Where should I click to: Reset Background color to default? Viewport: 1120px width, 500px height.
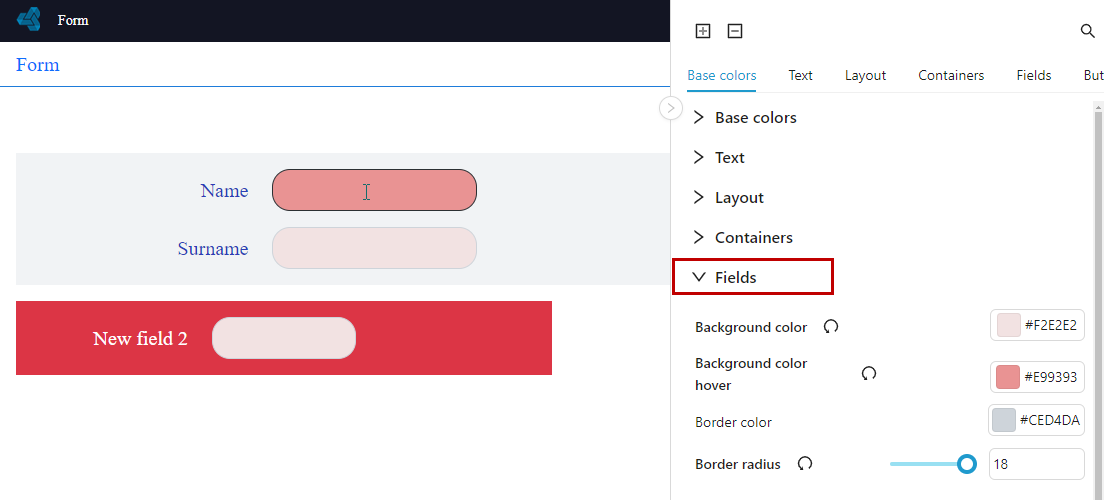[x=831, y=326]
